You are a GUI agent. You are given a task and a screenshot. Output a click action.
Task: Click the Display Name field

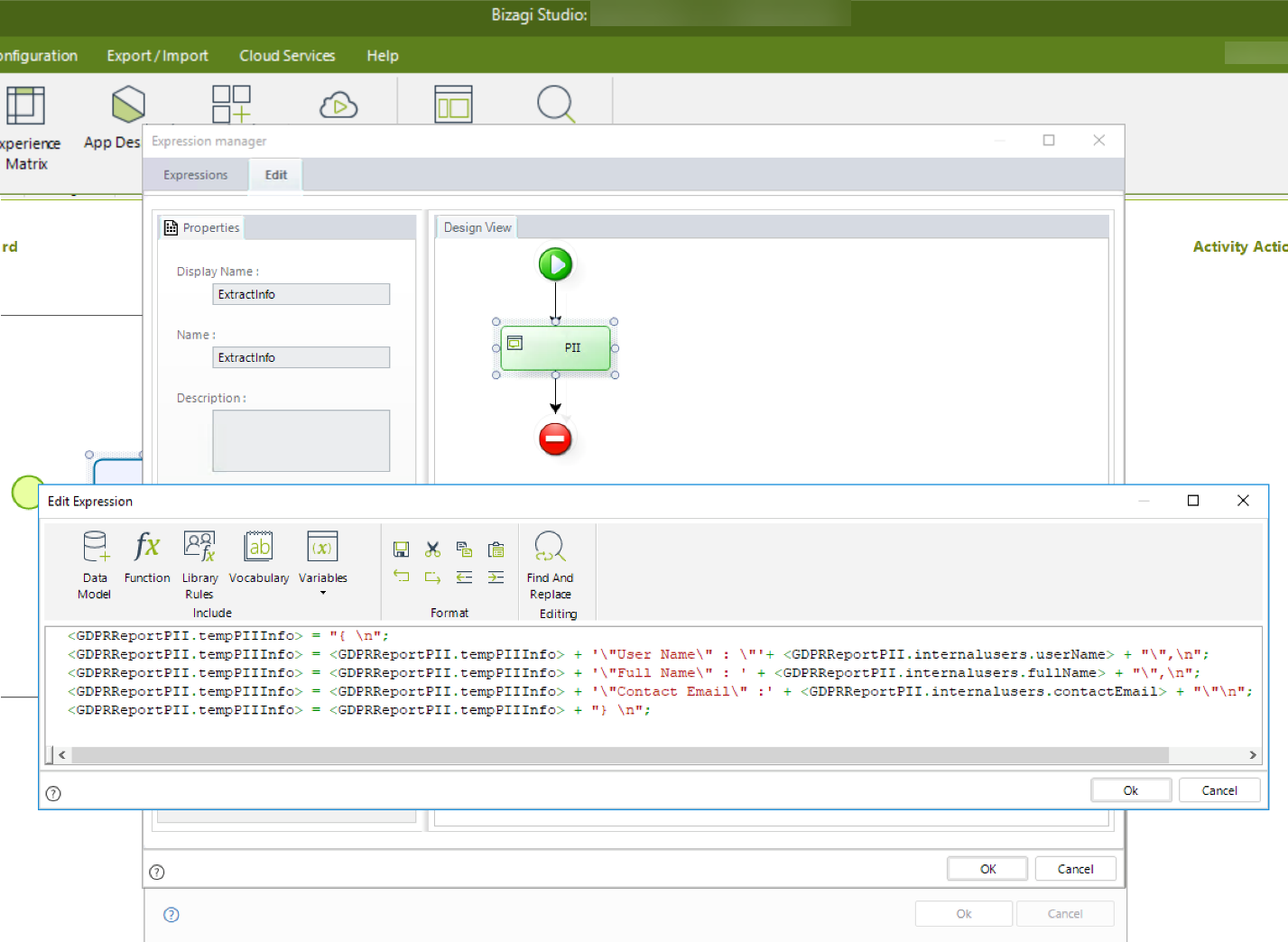(x=301, y=294)
